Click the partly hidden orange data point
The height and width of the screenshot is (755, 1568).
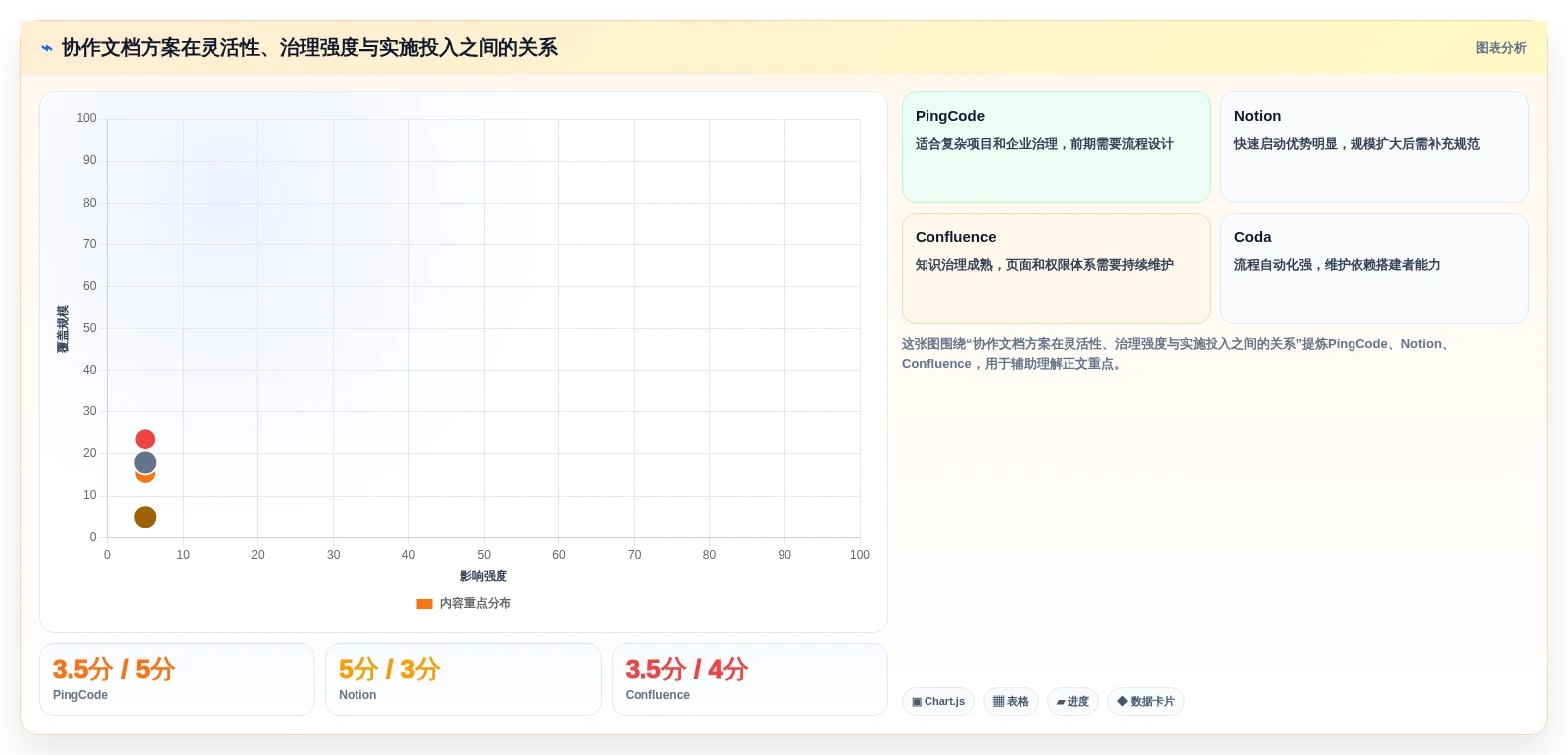[145, 477]
